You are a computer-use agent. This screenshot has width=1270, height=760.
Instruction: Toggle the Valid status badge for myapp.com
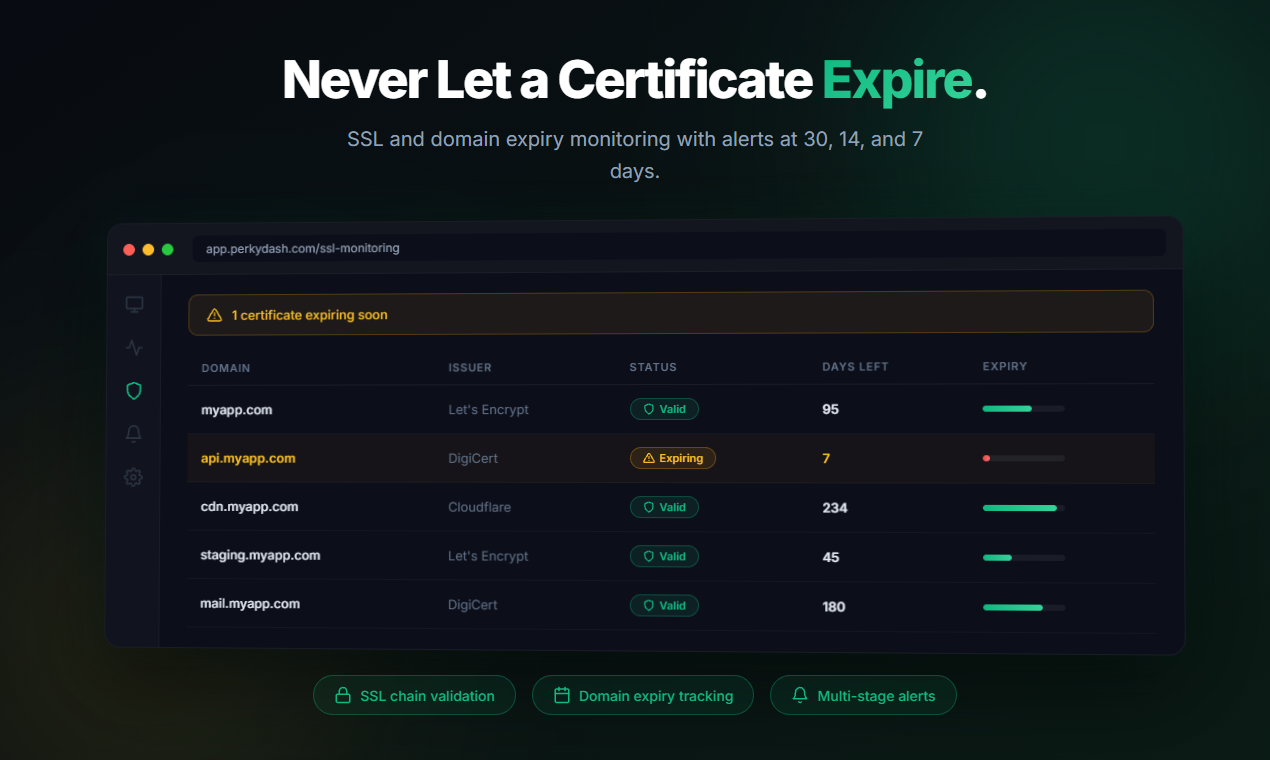click(664, 409)
